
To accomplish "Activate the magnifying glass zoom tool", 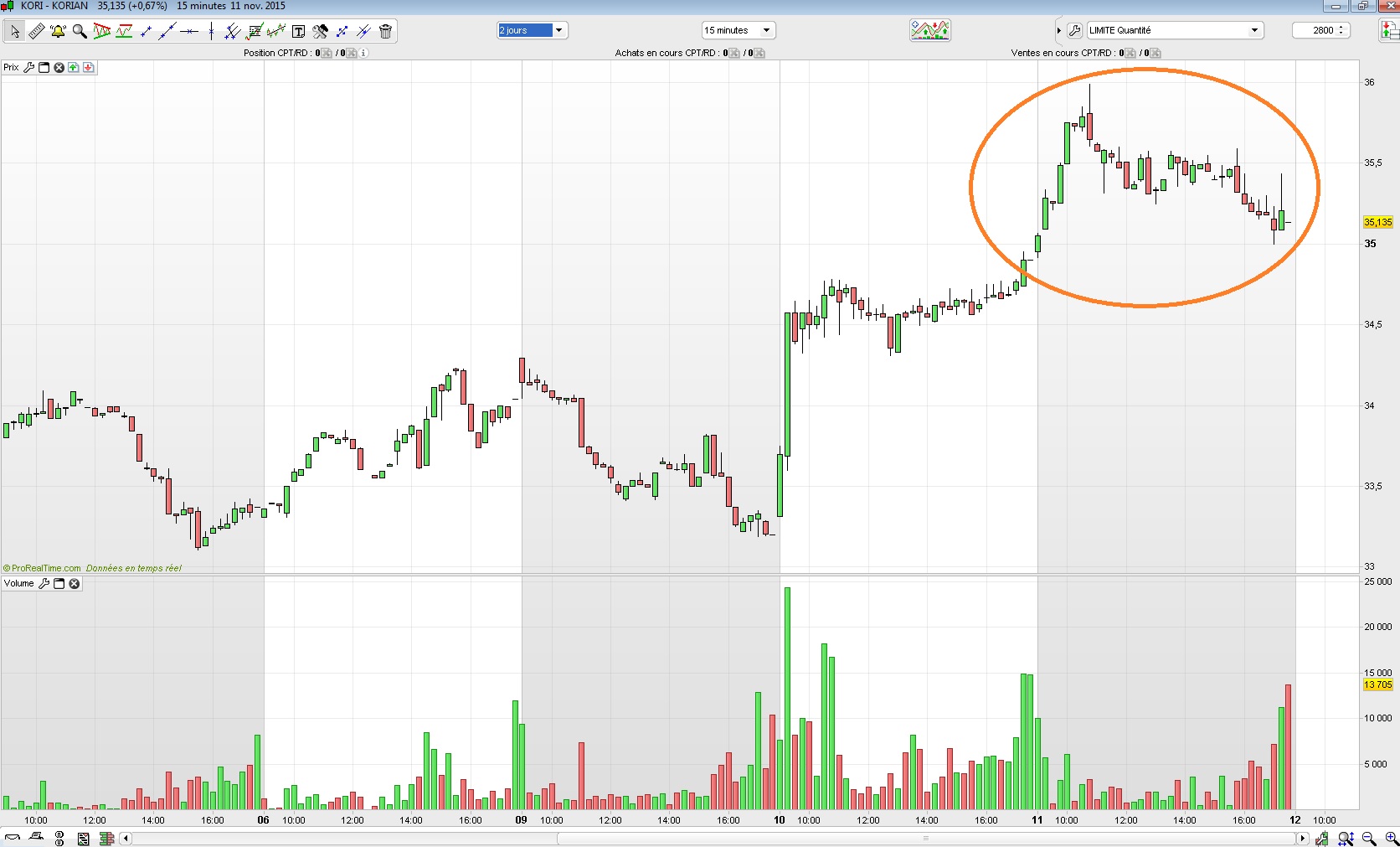I will point(80,31).
